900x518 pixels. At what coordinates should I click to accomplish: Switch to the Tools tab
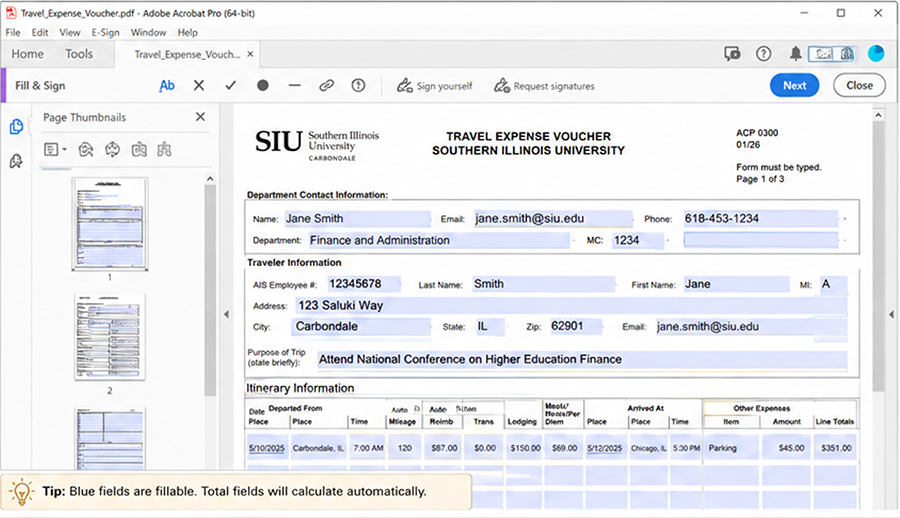click(79, 54)
